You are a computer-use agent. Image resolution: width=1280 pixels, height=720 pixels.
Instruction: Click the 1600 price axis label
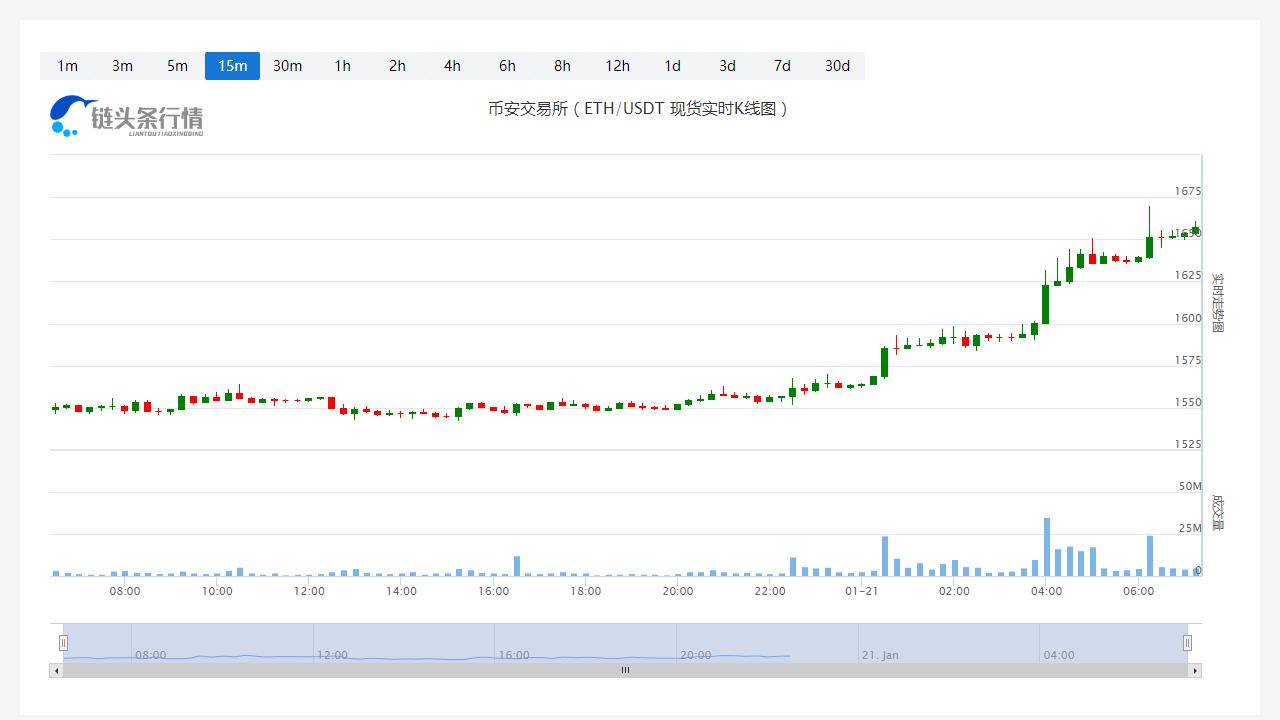tap(1188, 318)
